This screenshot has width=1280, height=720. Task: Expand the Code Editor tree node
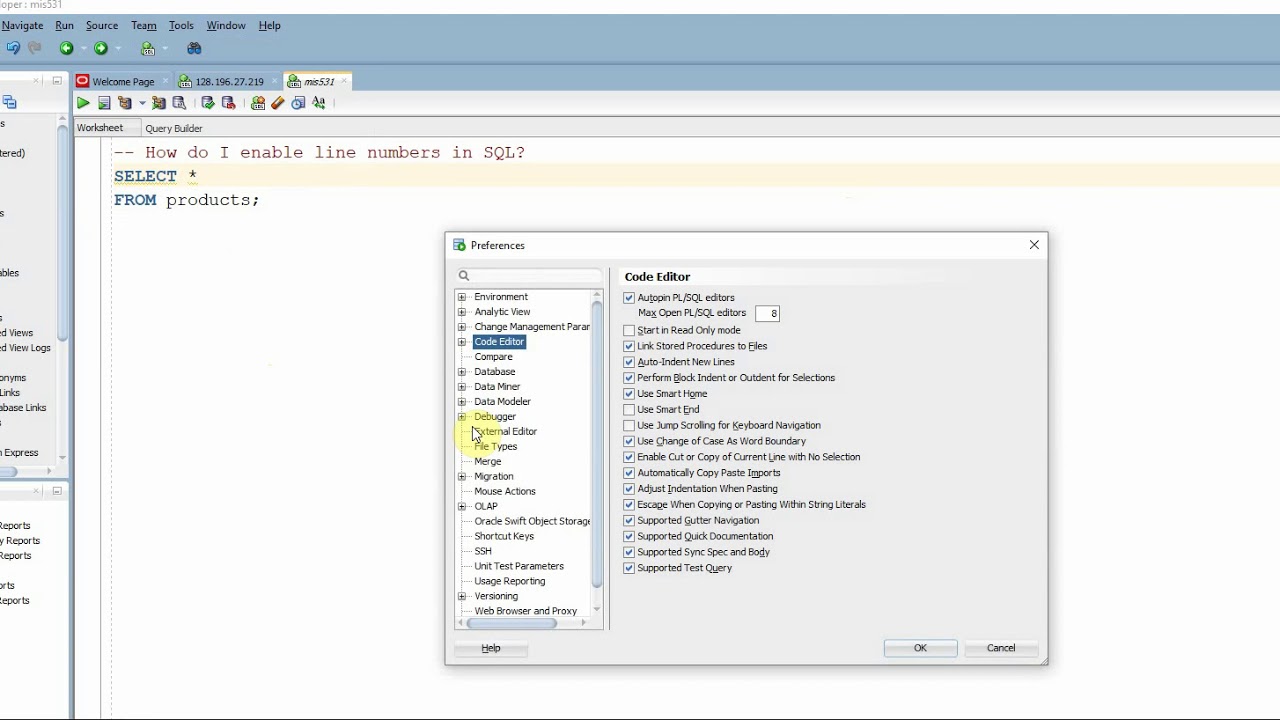point(462,342)
